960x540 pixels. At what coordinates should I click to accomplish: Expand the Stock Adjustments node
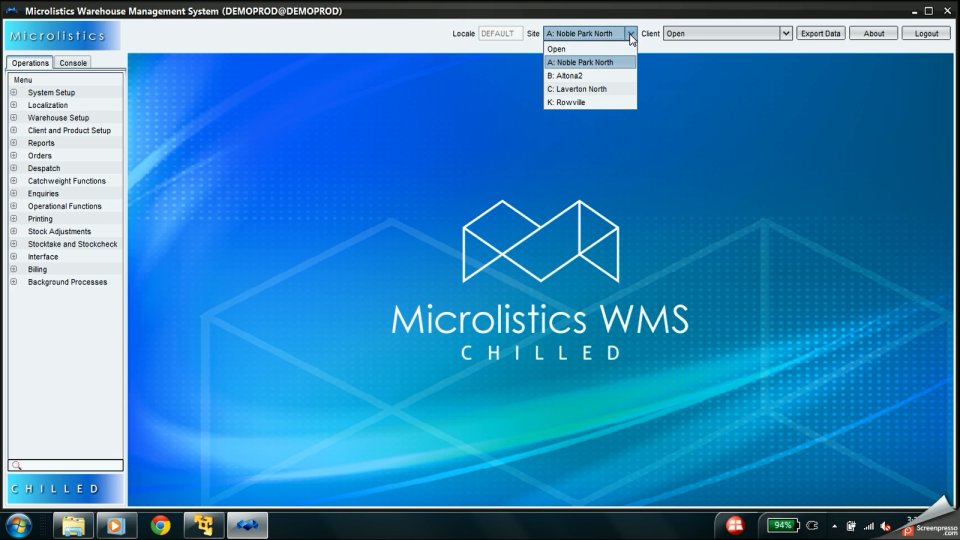(x=13, y=231)
